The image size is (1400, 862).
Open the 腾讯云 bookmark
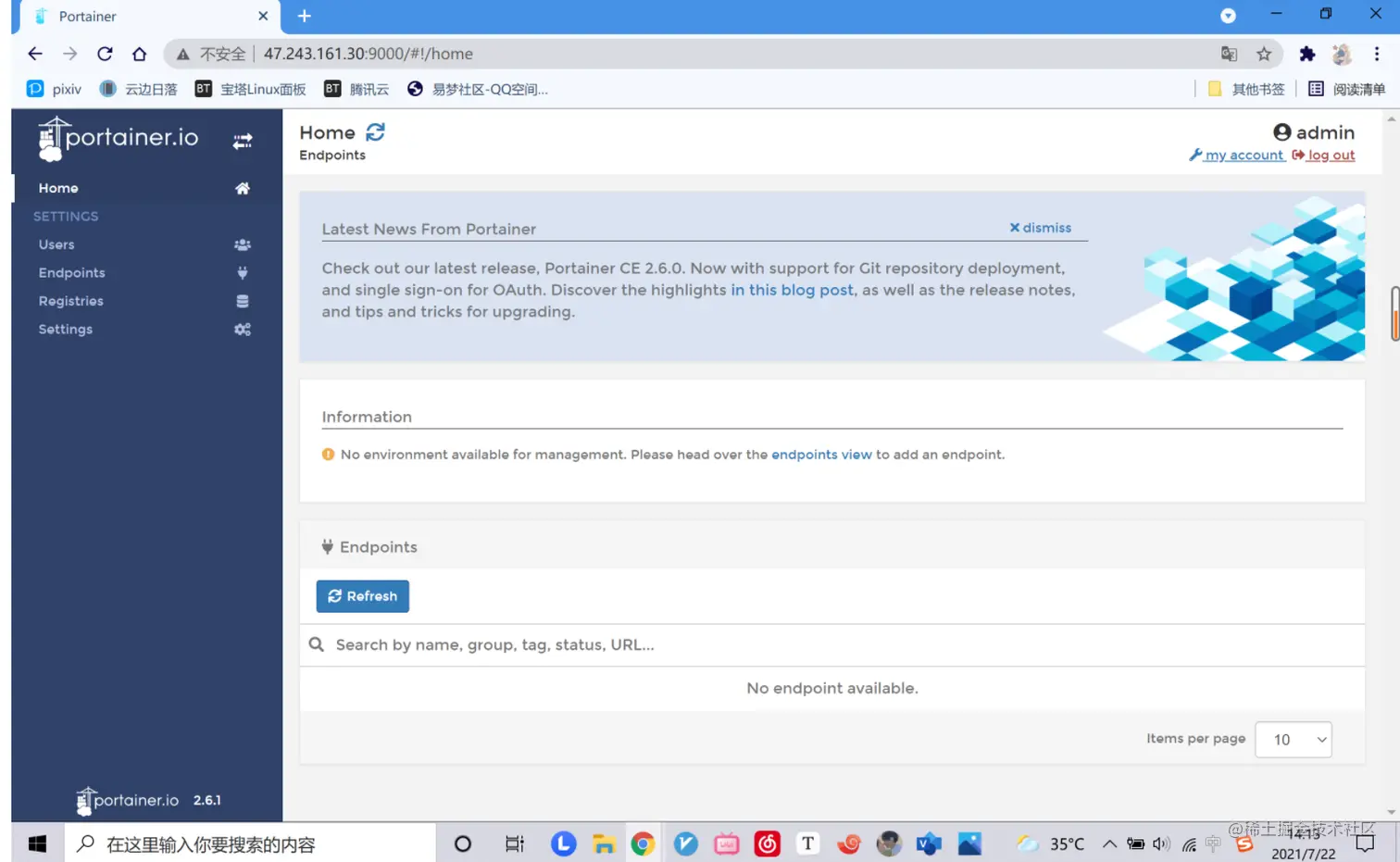pos(356,89)
